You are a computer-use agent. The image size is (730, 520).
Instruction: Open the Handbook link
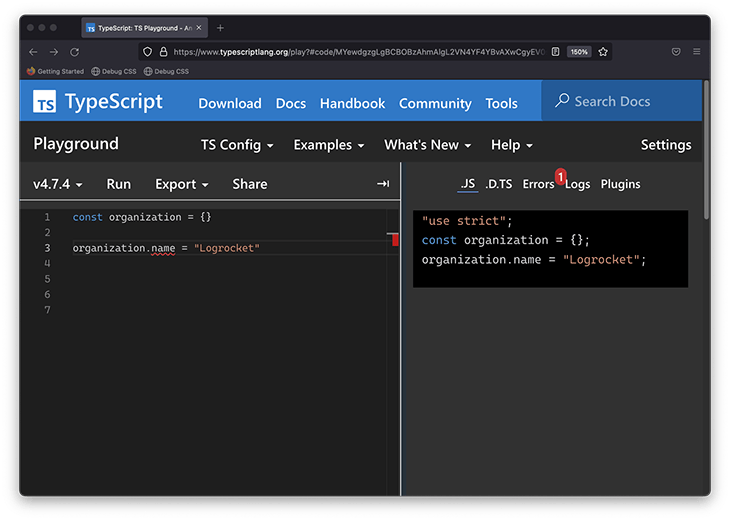pyautogui.click(x=352, y=103)
